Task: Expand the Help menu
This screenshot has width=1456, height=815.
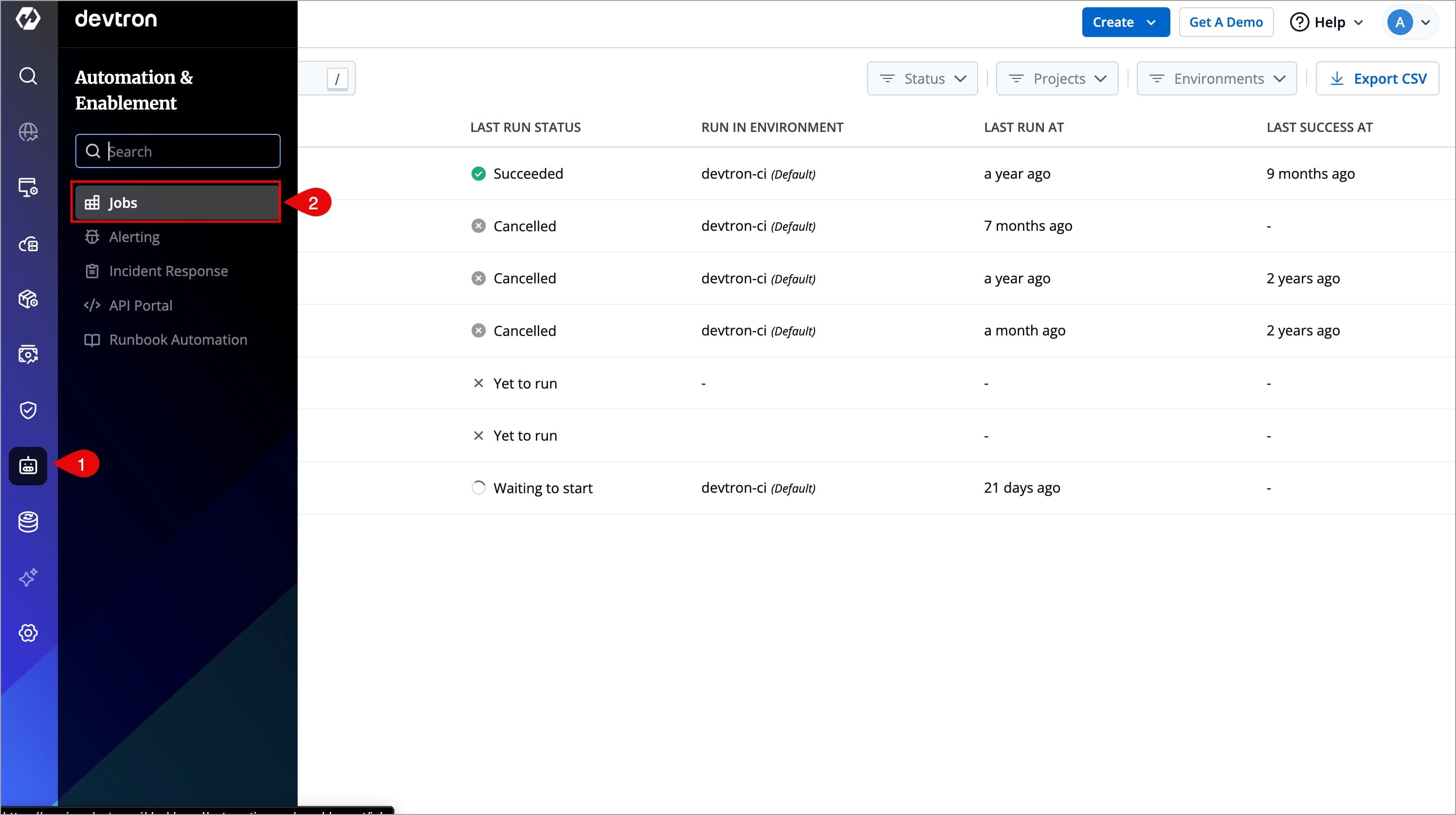Action: pyautogui.click(x=1327, y=22)
